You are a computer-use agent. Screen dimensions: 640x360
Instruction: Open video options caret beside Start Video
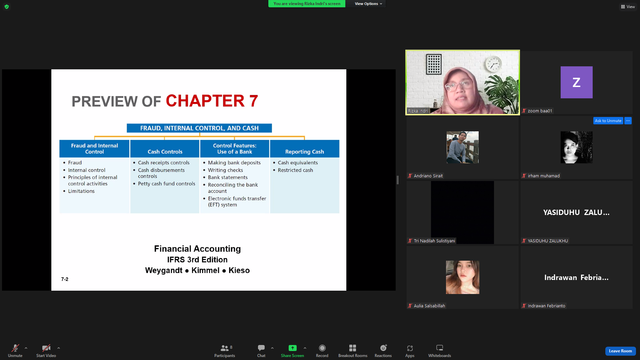pyautogui.click(x=58, y=348)
